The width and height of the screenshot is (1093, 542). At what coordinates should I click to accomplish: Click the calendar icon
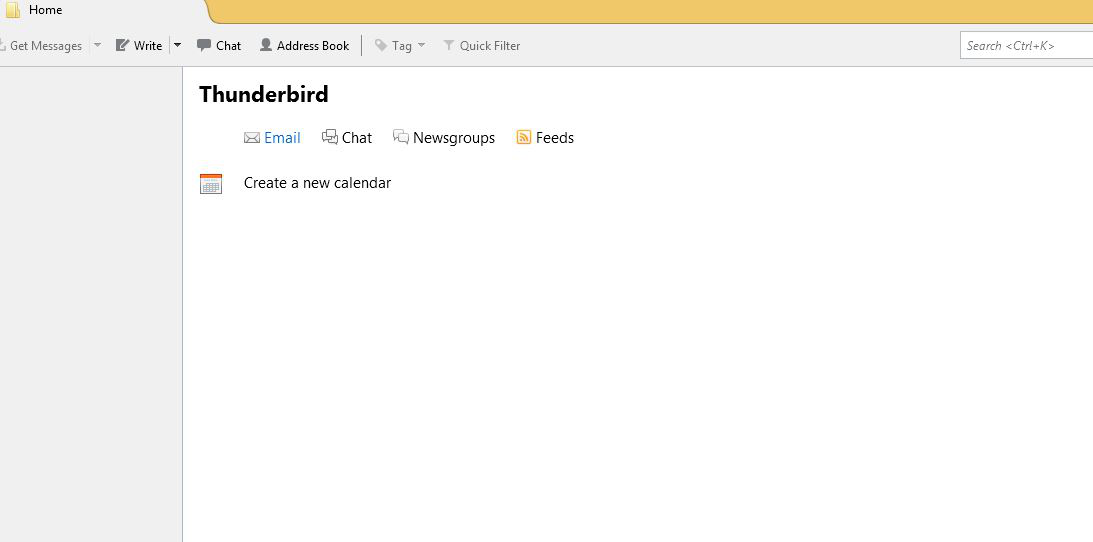pyautogui.click(x=211, y=184)
